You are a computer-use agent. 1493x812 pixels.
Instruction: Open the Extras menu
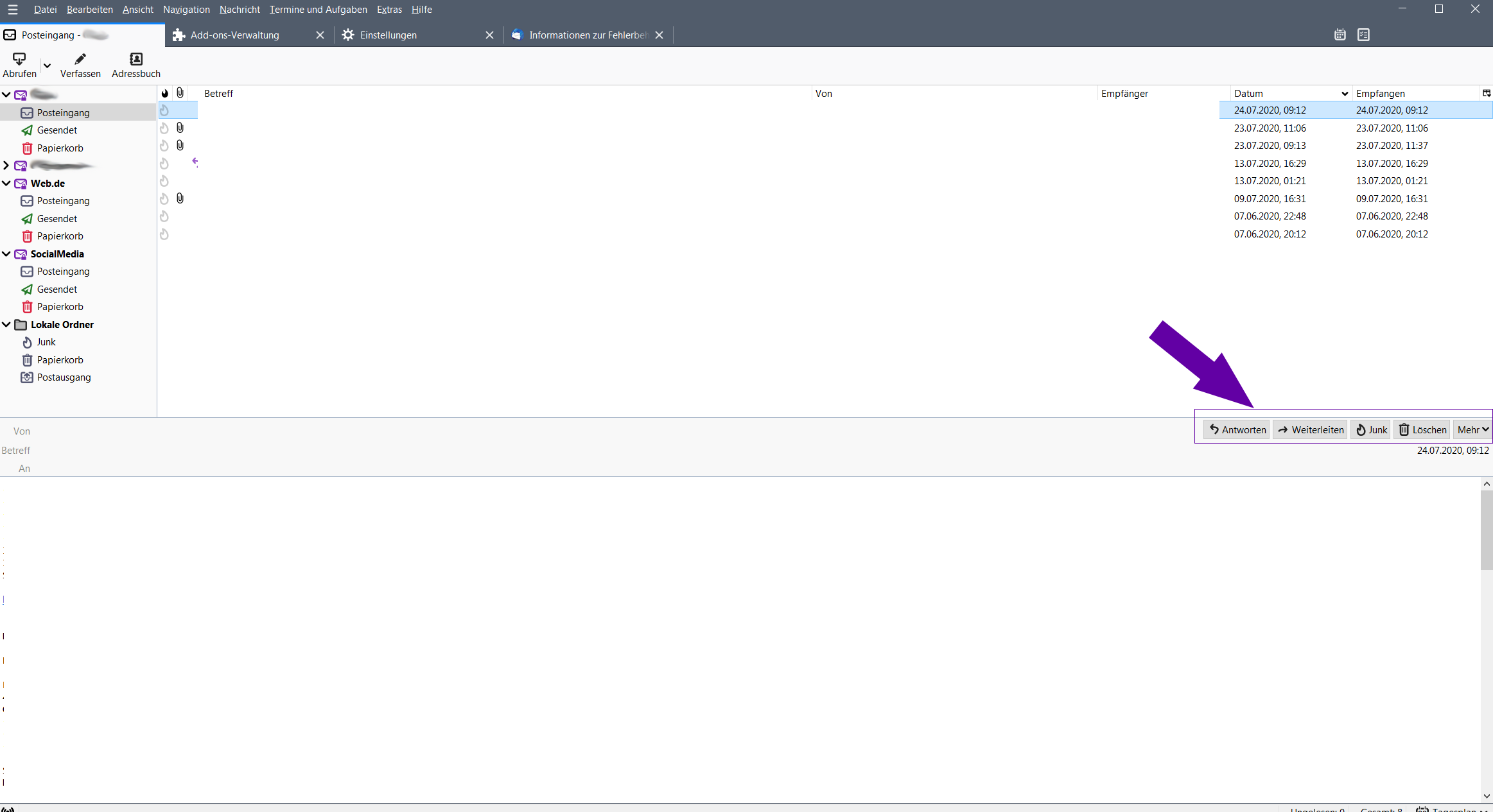(x=389, y=10)
